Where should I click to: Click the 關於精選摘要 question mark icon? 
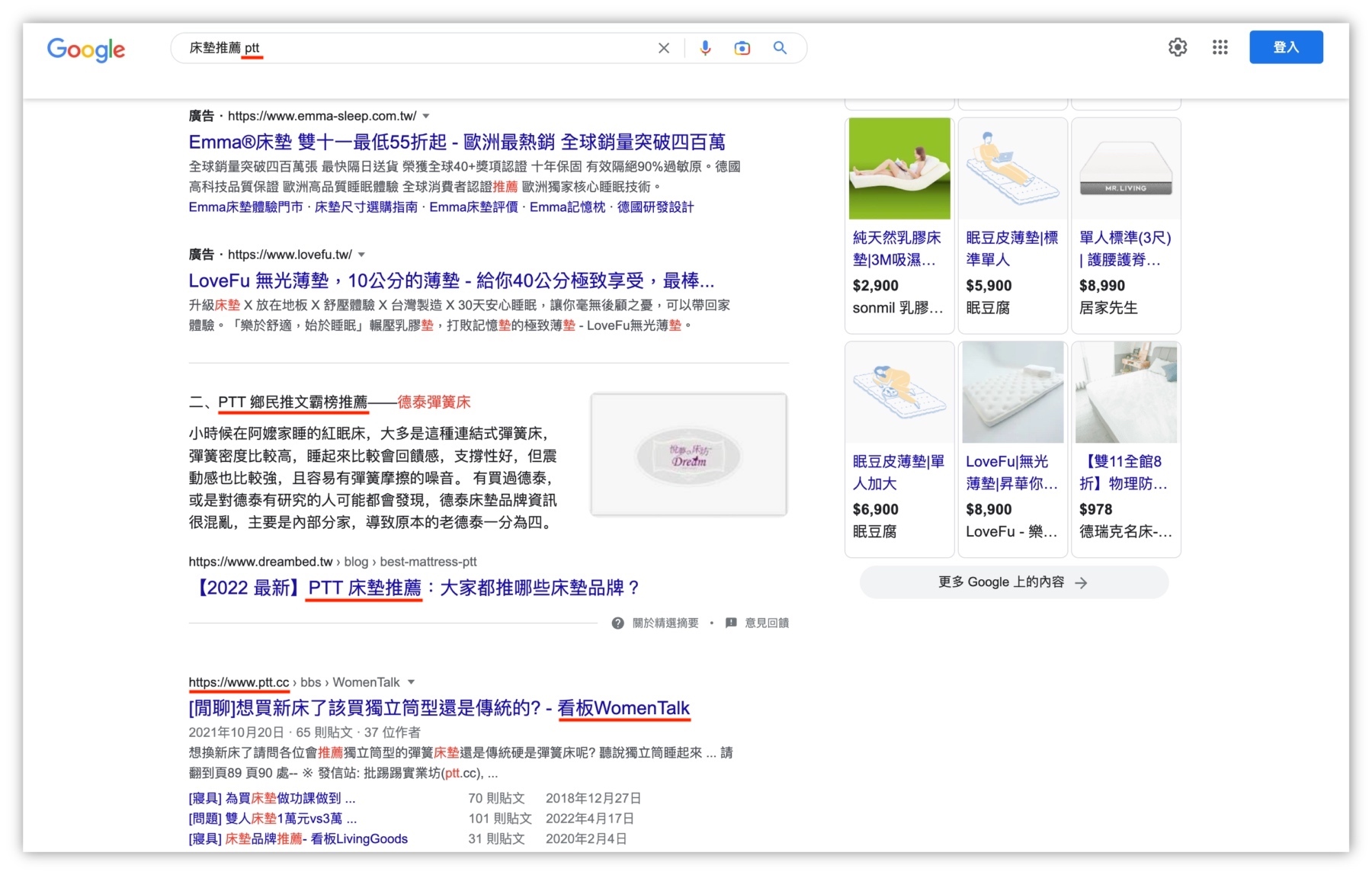pos(617,623)
